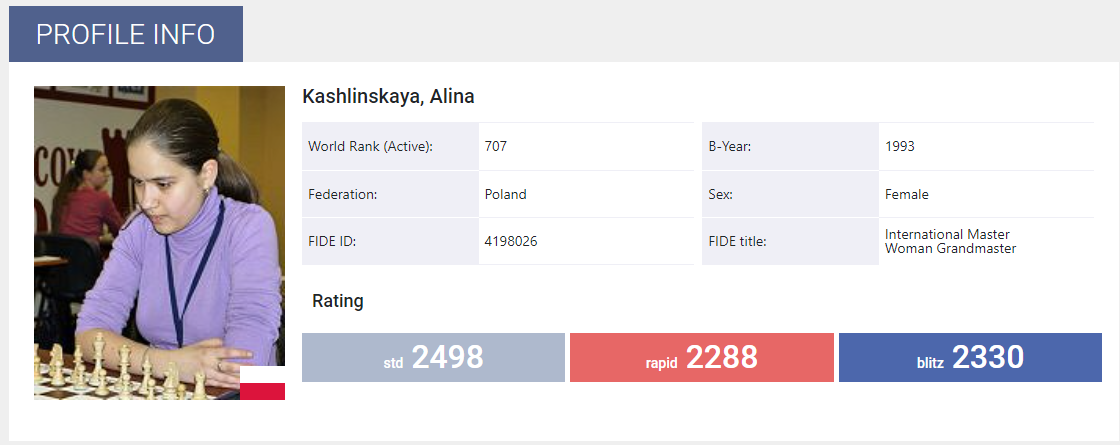This screenshot has width=1120, height=445.
Task: Click the player profile photo
Action: pyautogui.click(x=159, y=243)
